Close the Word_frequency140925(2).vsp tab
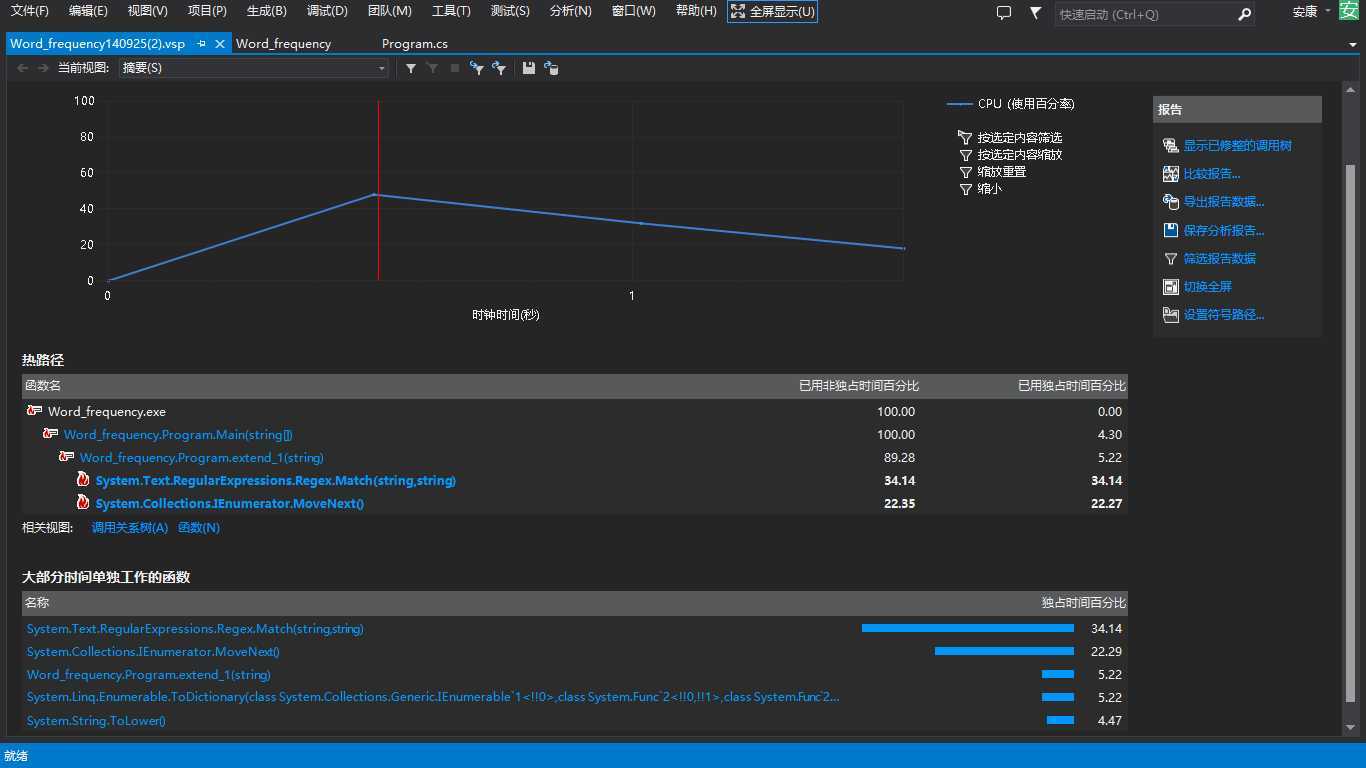Image resolution: width=1366 pixels, height=768 pixels. click(x=220, y=44)
